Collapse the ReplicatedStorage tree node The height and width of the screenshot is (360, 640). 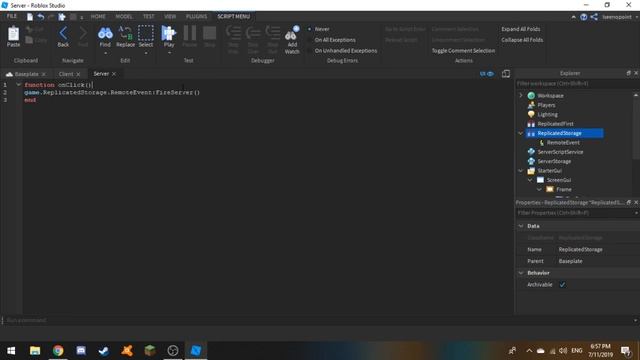pos(520,133)
